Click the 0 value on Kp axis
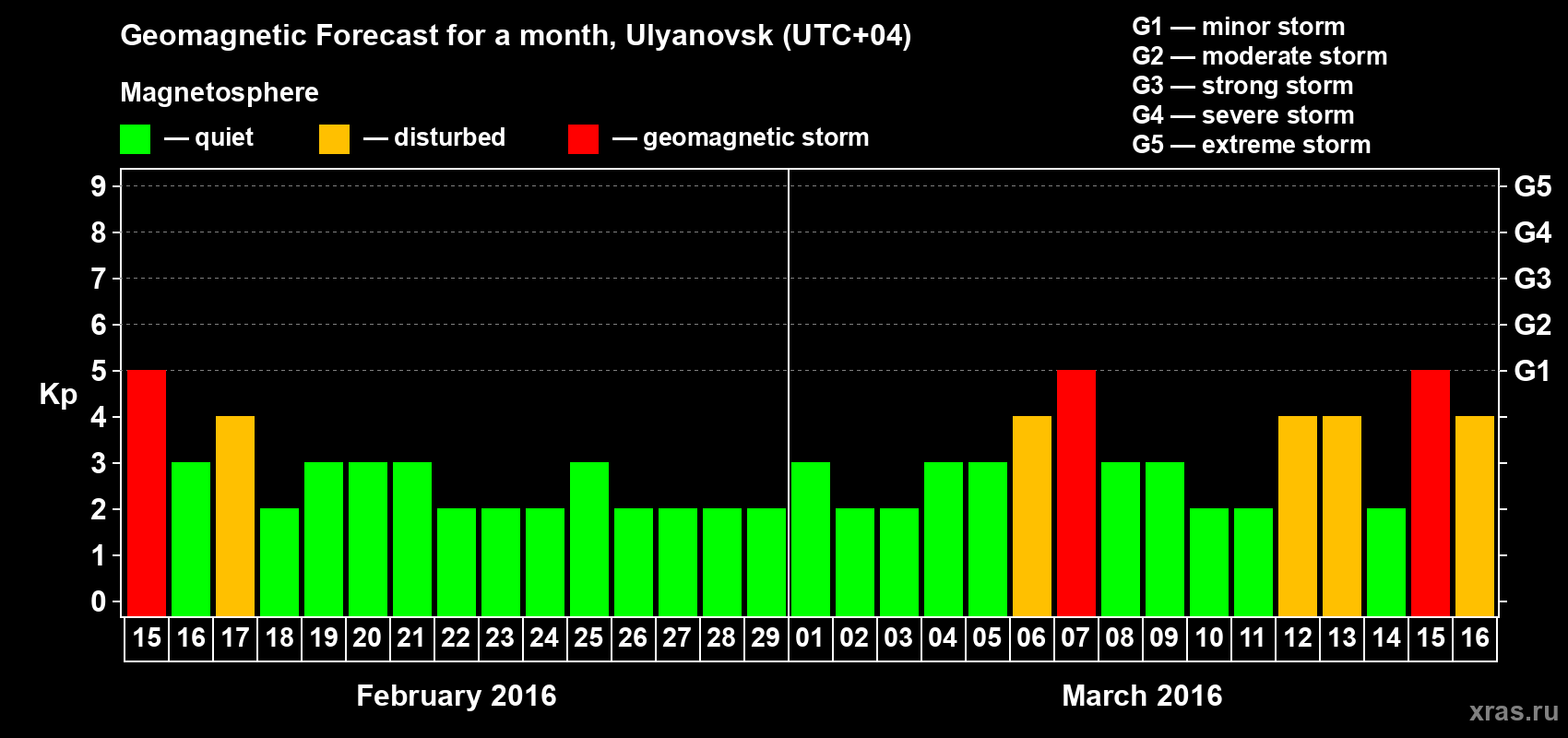The height and width of the screenshot is (738, 1568). [99, 601]
